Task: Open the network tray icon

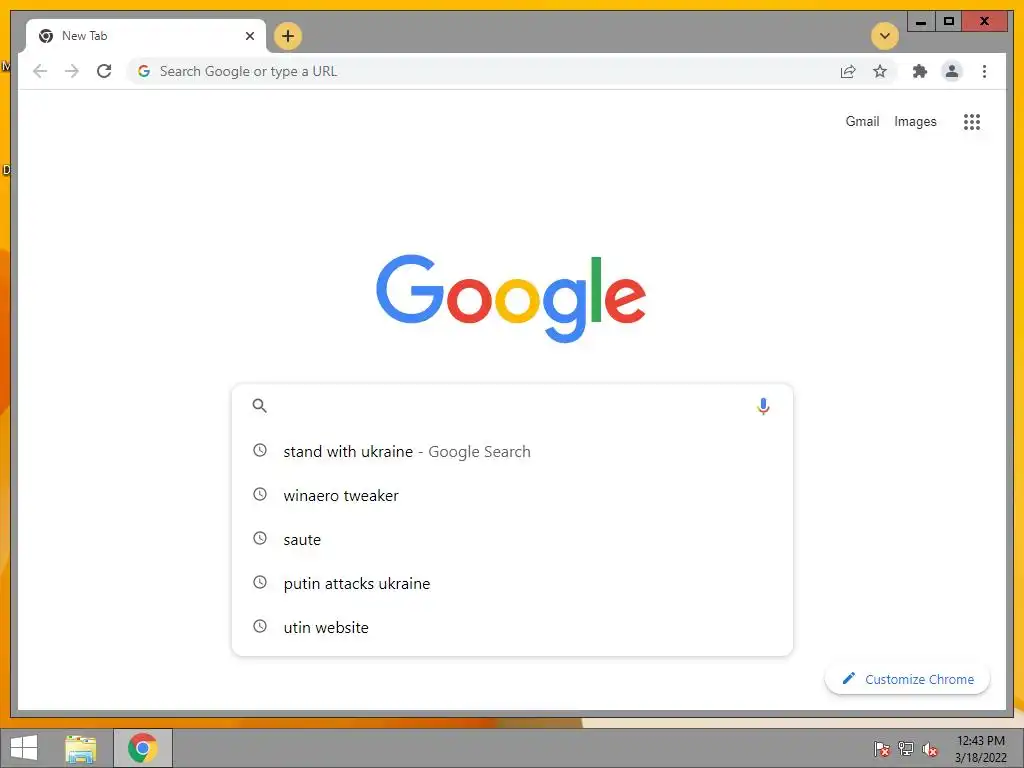Action: point(906,749)
